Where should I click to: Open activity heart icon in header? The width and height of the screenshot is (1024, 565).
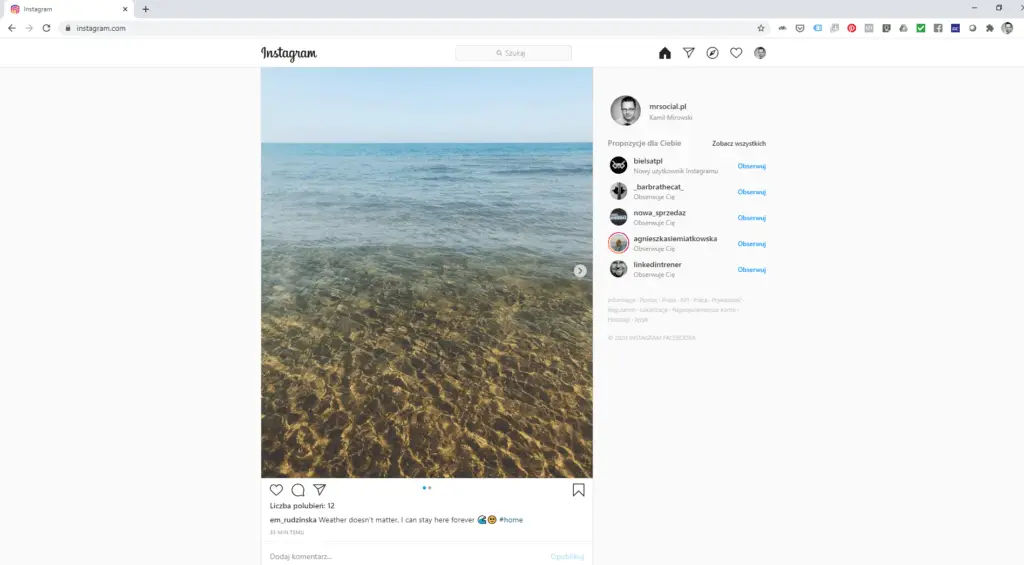tap(736, 53)
